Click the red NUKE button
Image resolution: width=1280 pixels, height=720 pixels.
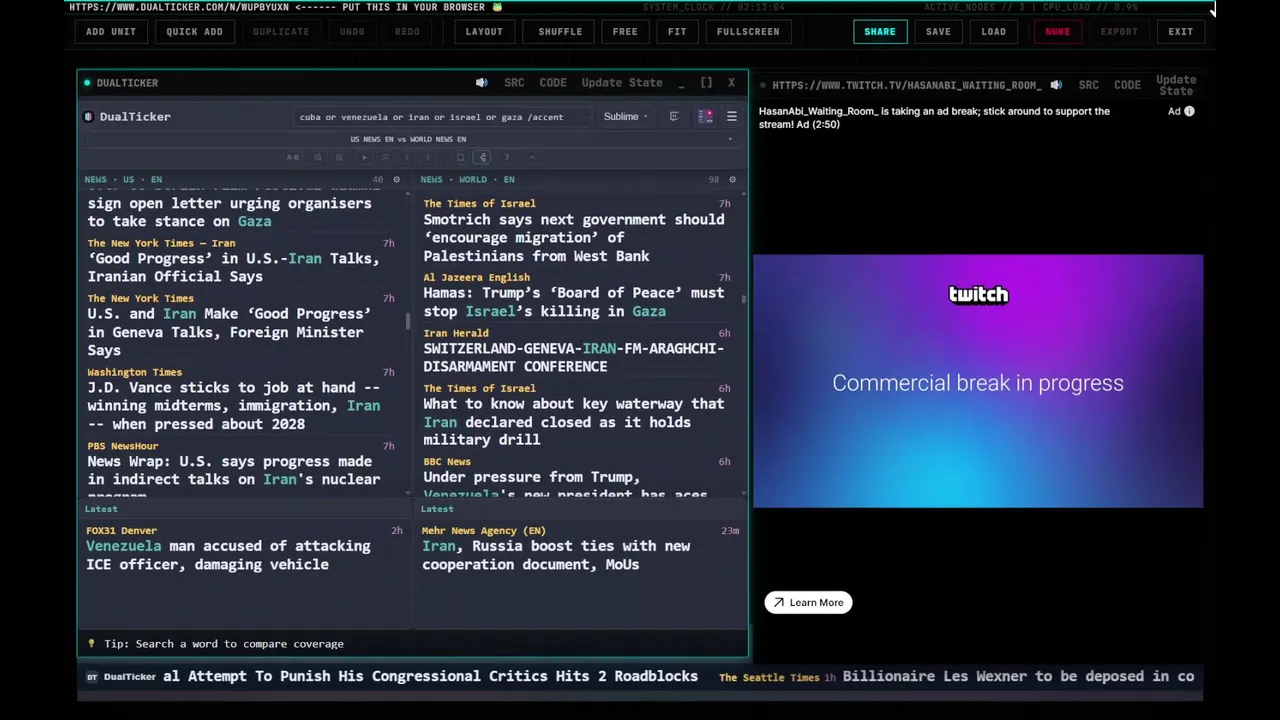pos(1058,32)
